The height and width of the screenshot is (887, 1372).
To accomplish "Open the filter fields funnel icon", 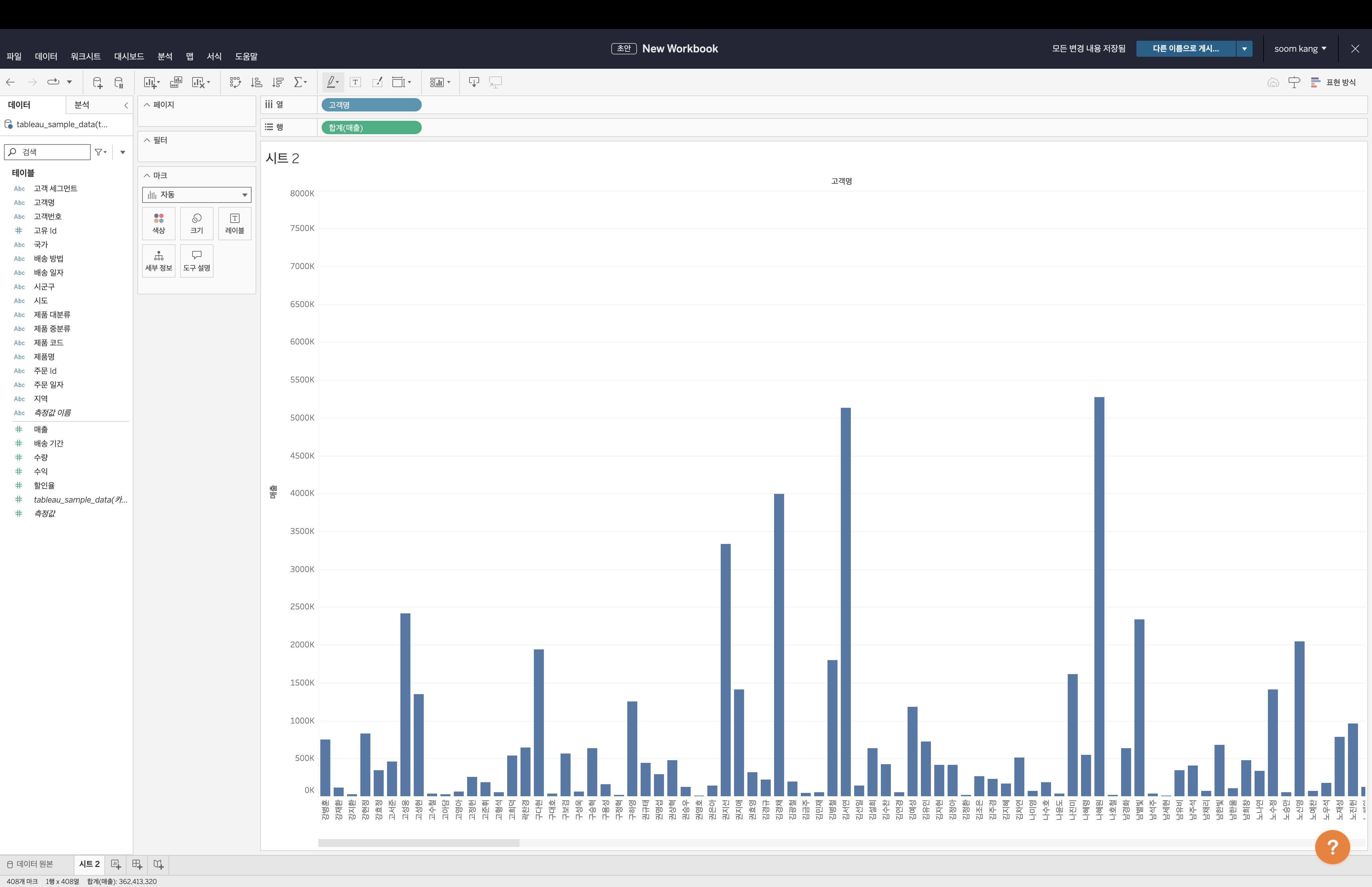I will point(100,152).
